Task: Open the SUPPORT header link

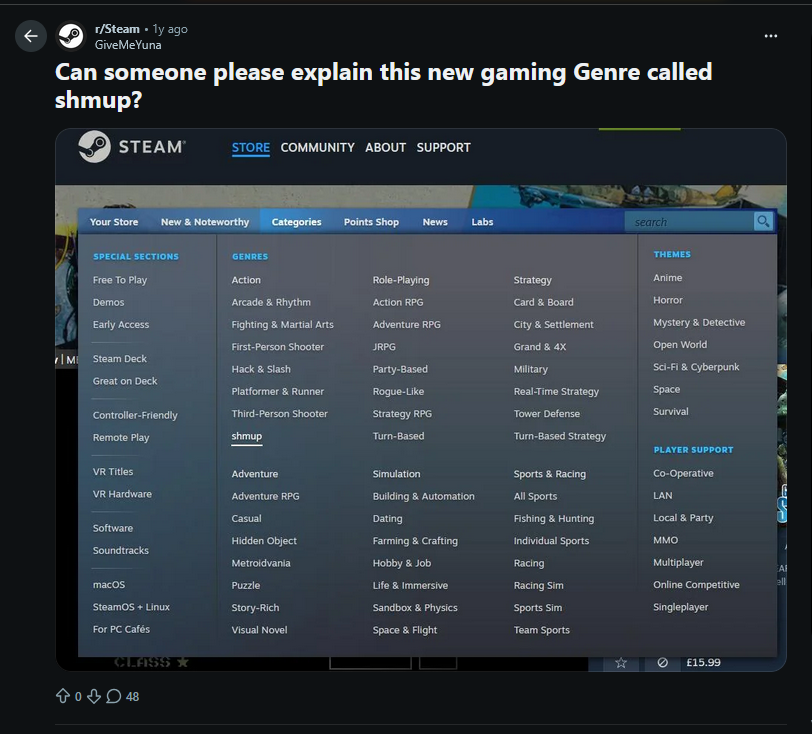Action: 443,148
